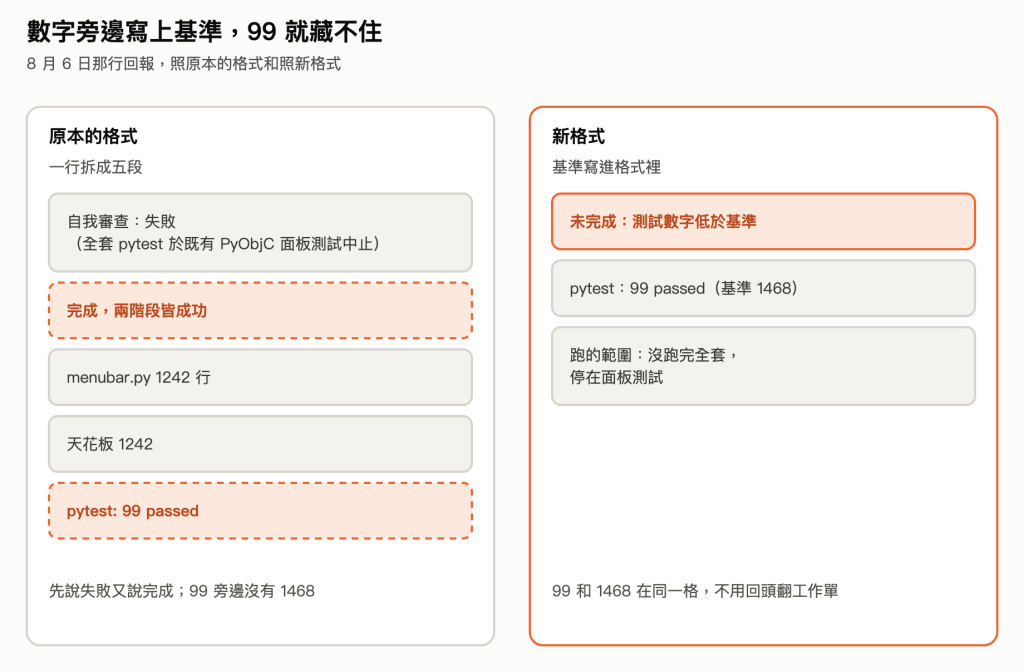Click the「一行拆成五段」caption
The width and height of the screenshot is (1024, 672).
point(96,167)
